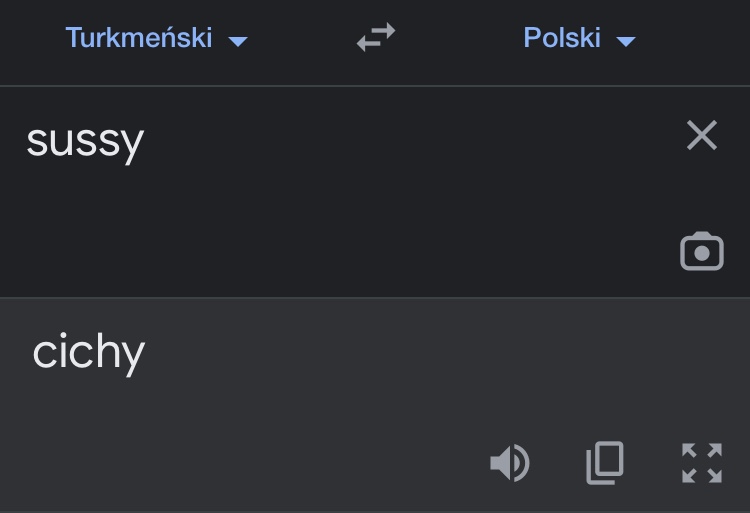This screenshot has width=750, height=513.
Task: Click the Turkmeński source language label
Action: tap(139, 38)
